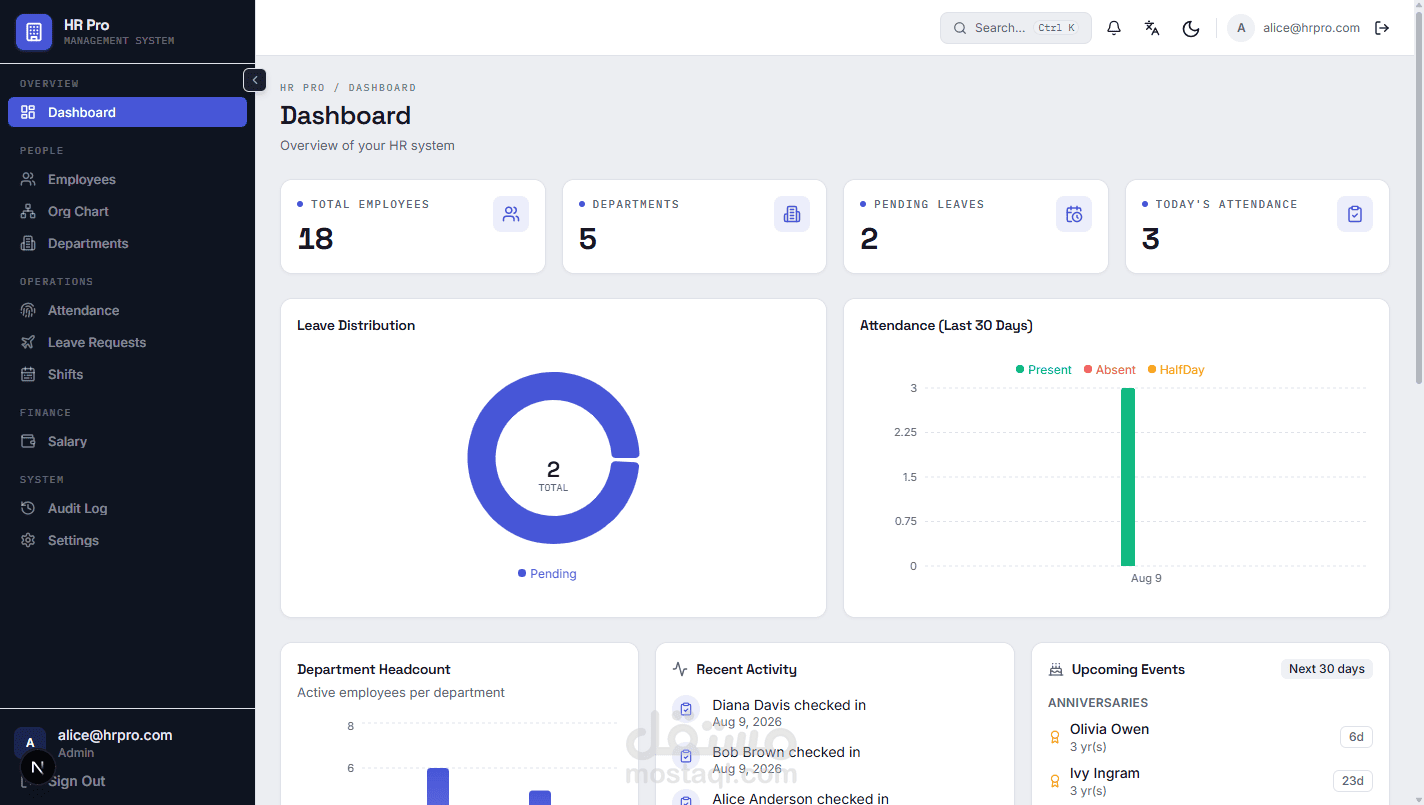Click the Salary wallet icon in sidebar
This screenshot has height=805, width=1424.
click(x=28, y=441)
